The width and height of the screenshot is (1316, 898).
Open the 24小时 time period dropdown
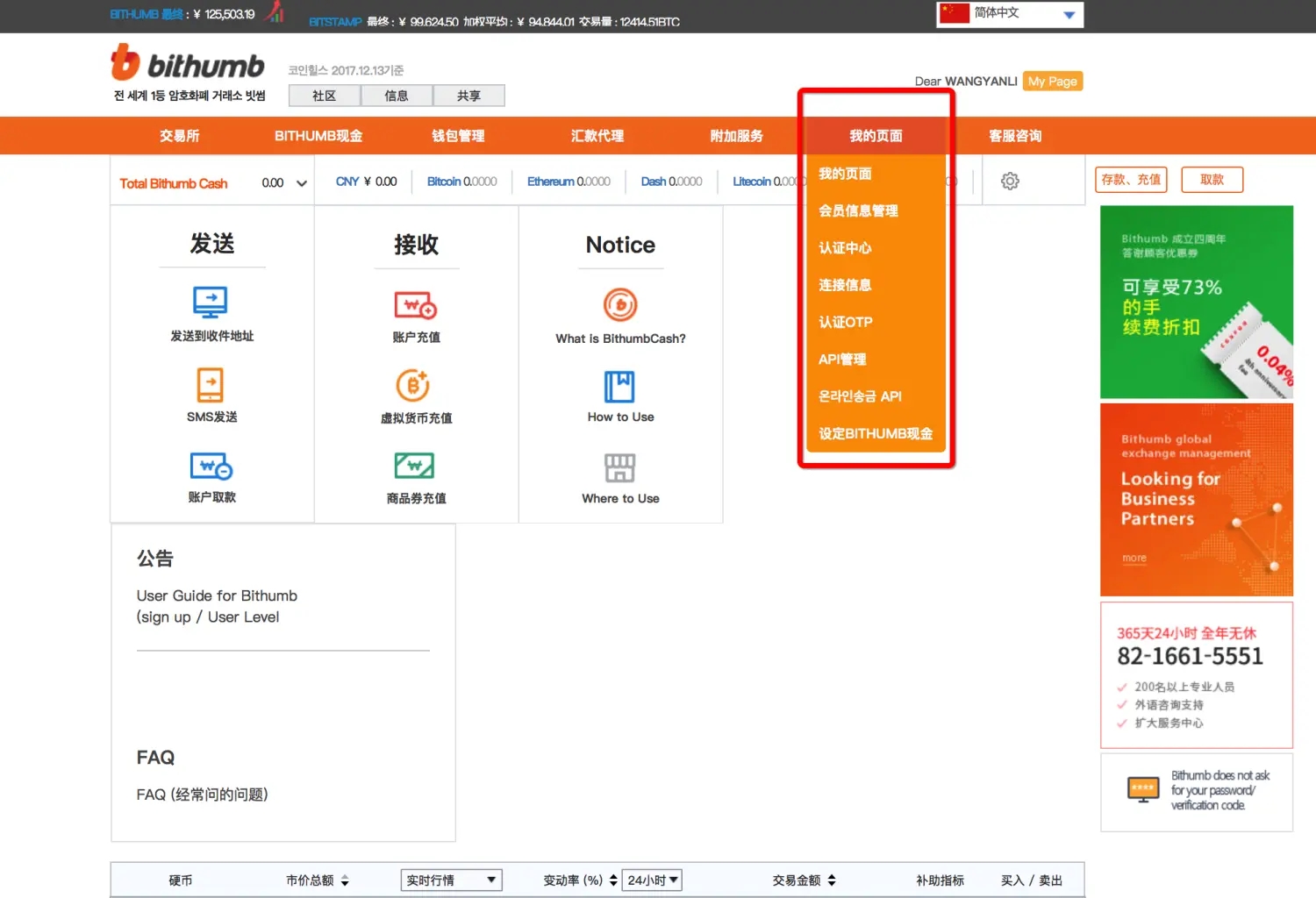click(x=651, y=880)
